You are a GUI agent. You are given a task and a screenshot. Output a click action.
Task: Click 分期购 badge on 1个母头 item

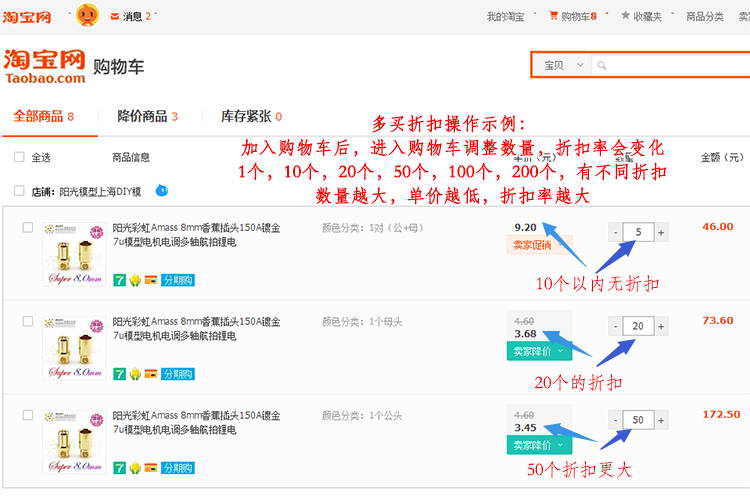pos(178,374)
